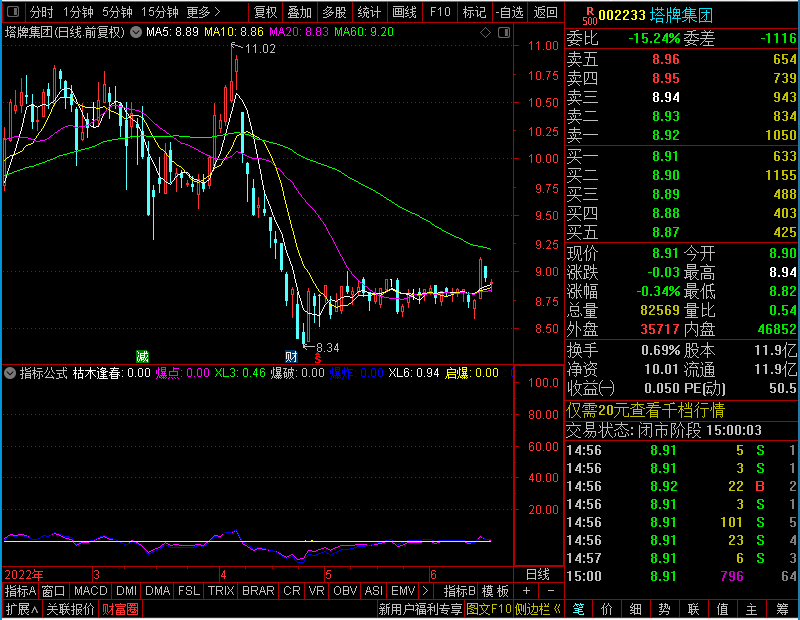Expand the 更多 periods list
The height and width of the screenshot is (620, 800).
(204, 12)
